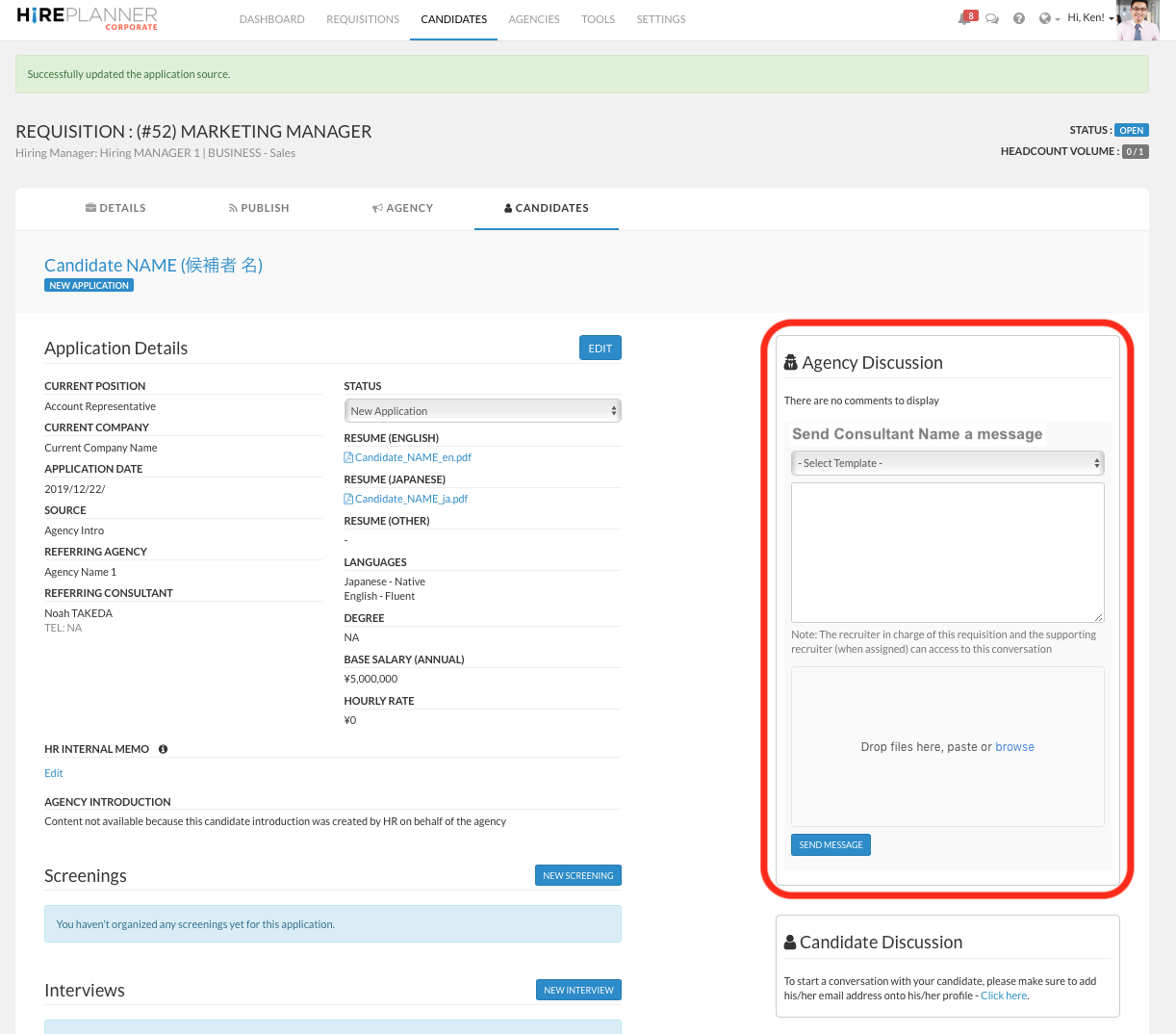Click the Send Message button

point(831,844)
